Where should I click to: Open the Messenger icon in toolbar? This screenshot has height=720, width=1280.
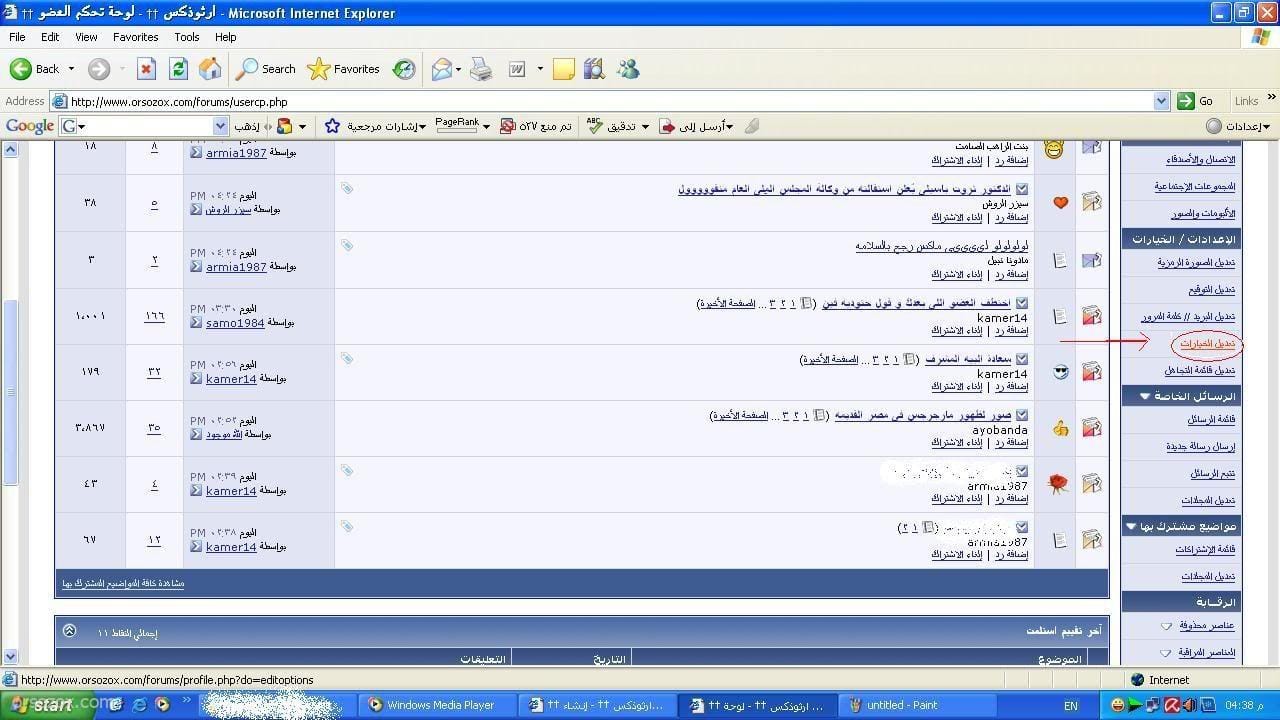click(628, 69)
